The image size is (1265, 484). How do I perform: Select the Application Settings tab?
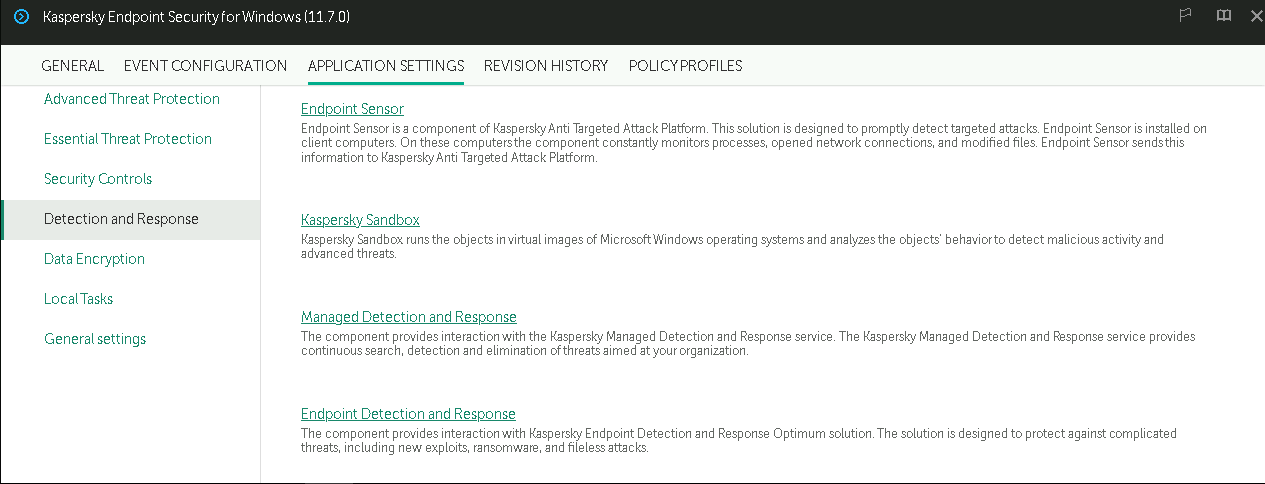coord(386,66)
